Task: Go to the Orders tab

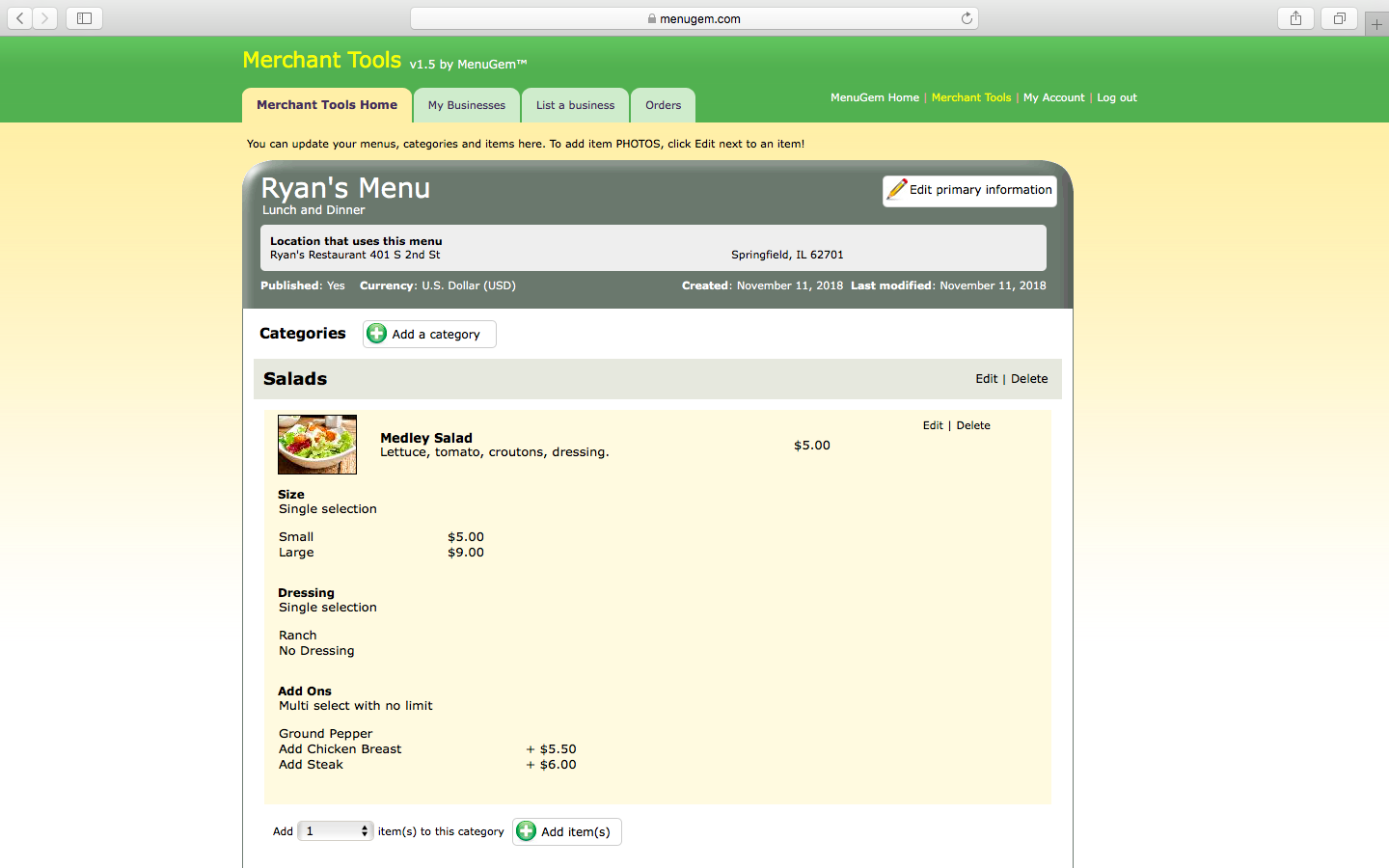Action: [663, 105]
